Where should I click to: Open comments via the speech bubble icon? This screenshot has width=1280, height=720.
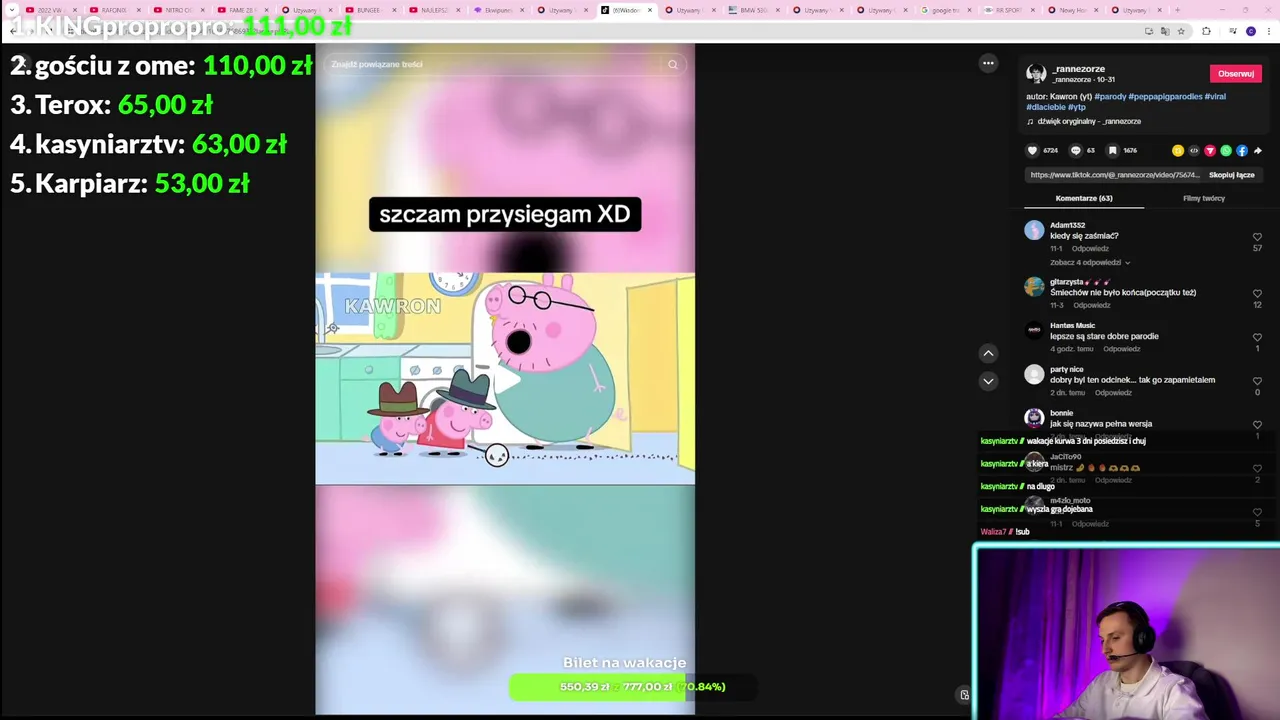(1076, 151)
